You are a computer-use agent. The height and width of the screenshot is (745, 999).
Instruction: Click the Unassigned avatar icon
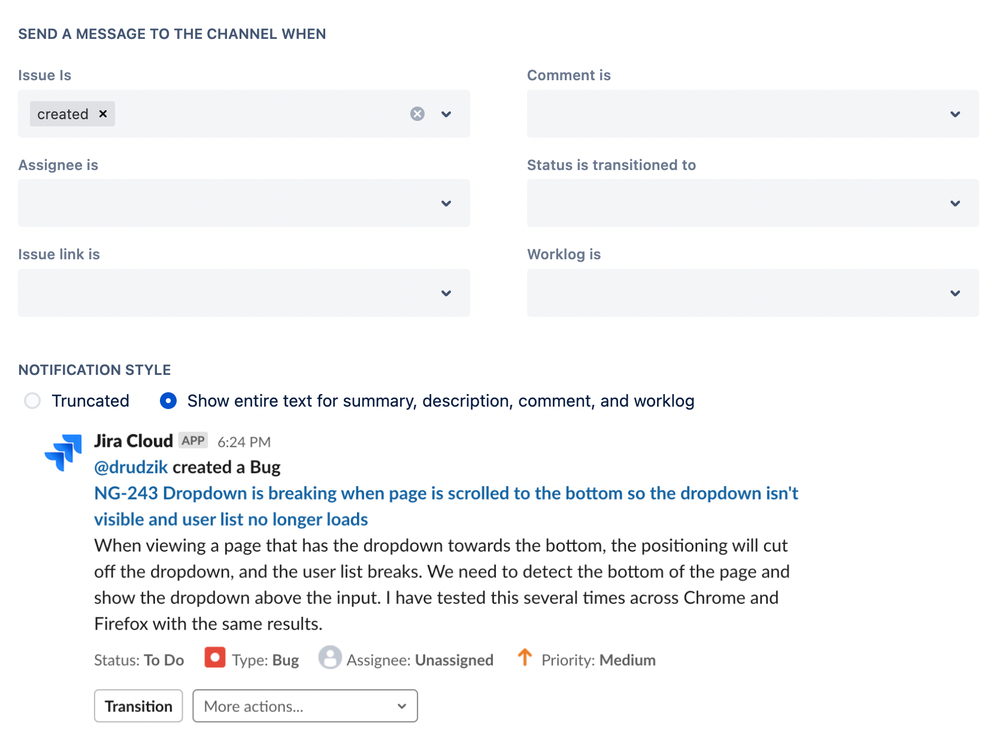click(330, 658)
